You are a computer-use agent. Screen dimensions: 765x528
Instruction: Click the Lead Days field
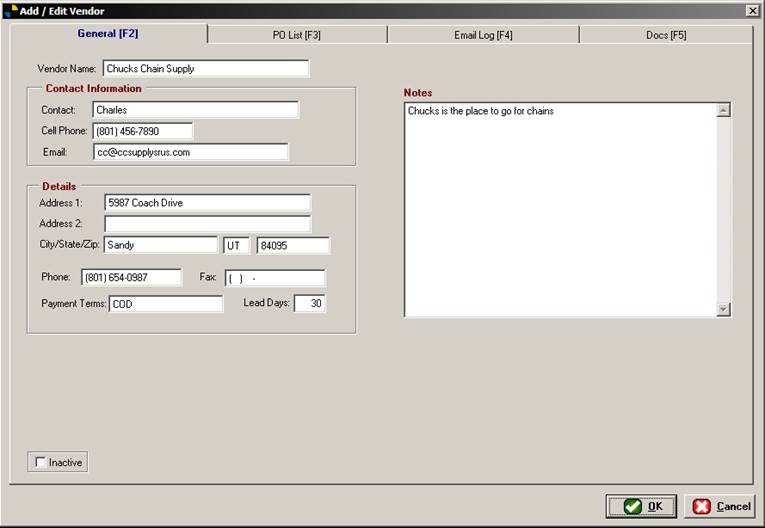(x=310, y=304)
